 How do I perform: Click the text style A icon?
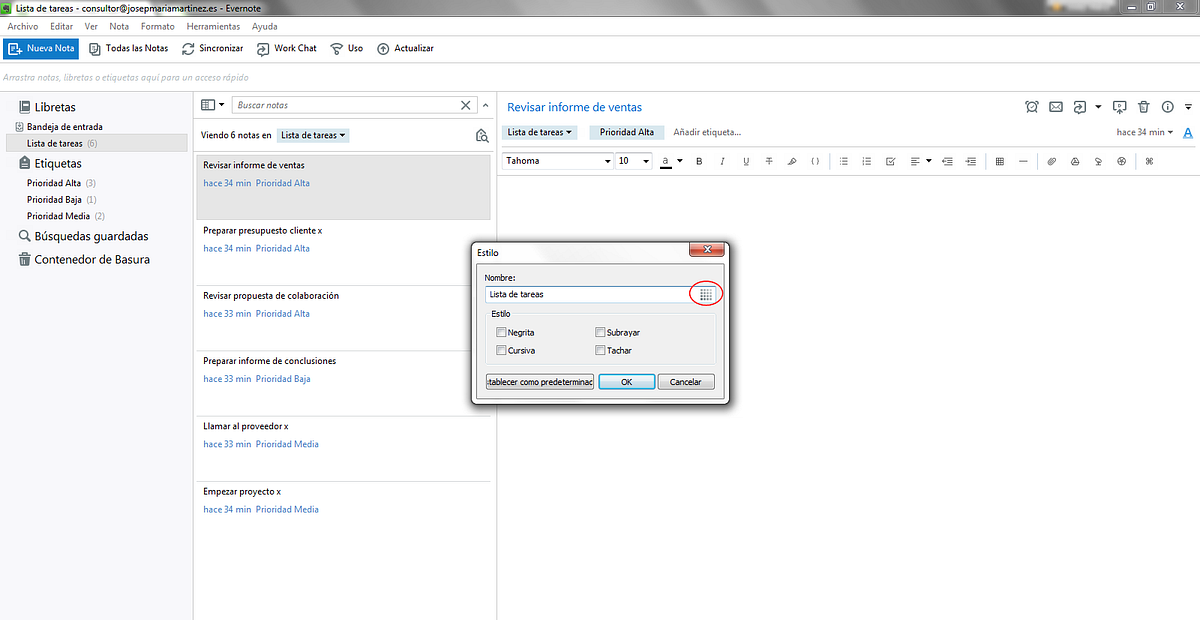coord(1188,132)
